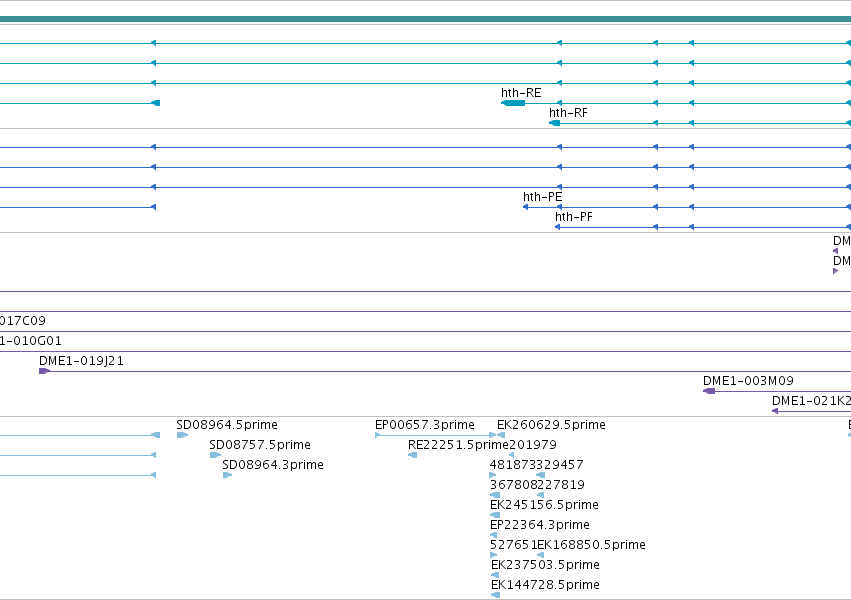Screen dimensions: 851x600
Task: Click the 201979 feature label
Action: [x=533, y=445]
